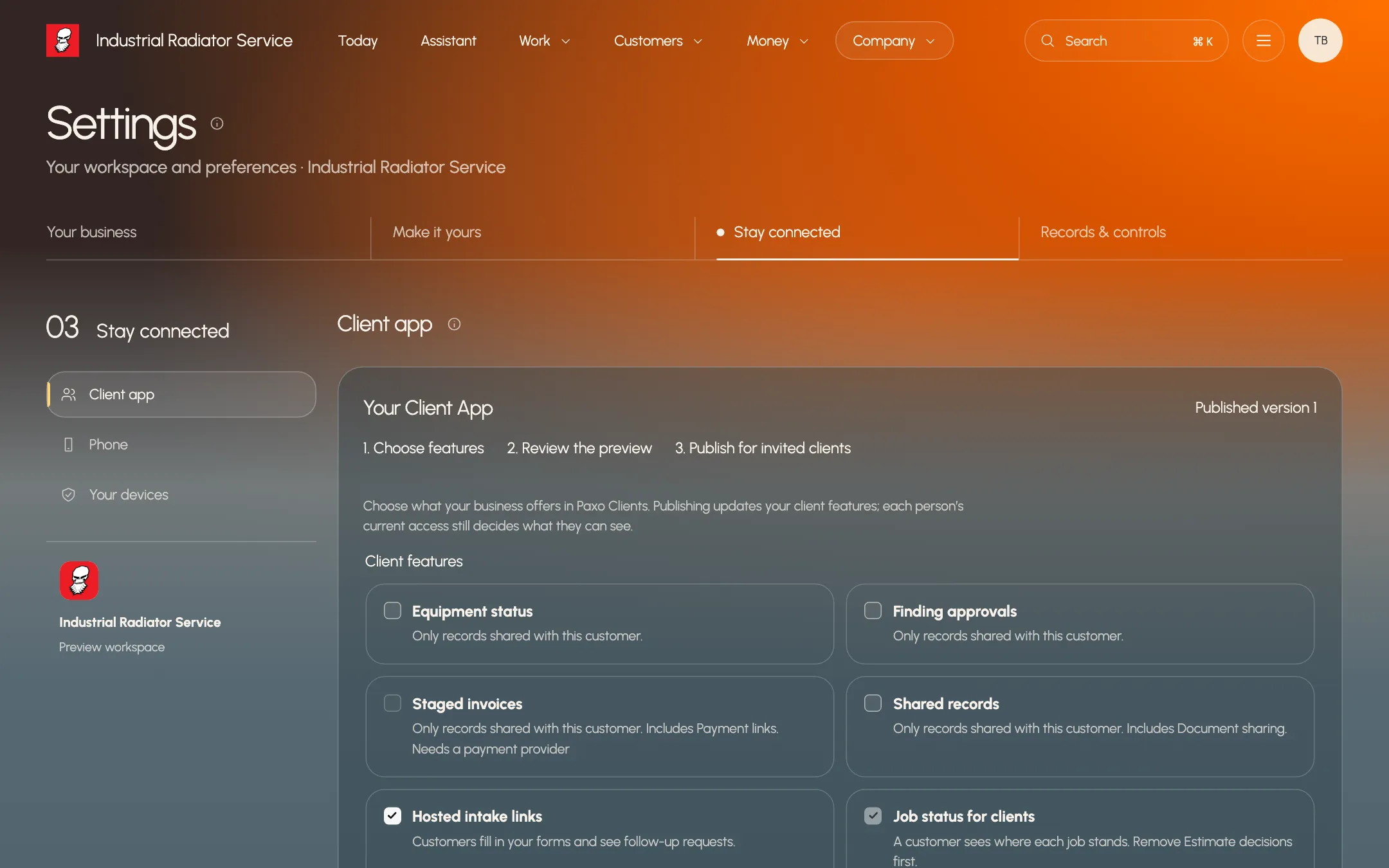Click the Preview workspace text
The image size is (1389, 868).
click(112, 647)
